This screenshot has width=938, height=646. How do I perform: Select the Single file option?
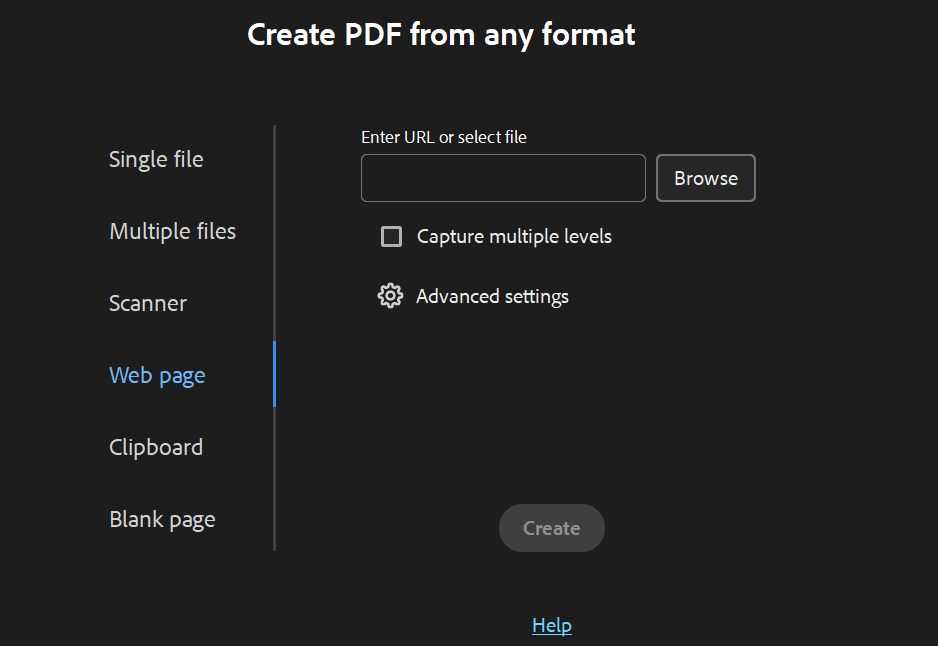point(156,159)
